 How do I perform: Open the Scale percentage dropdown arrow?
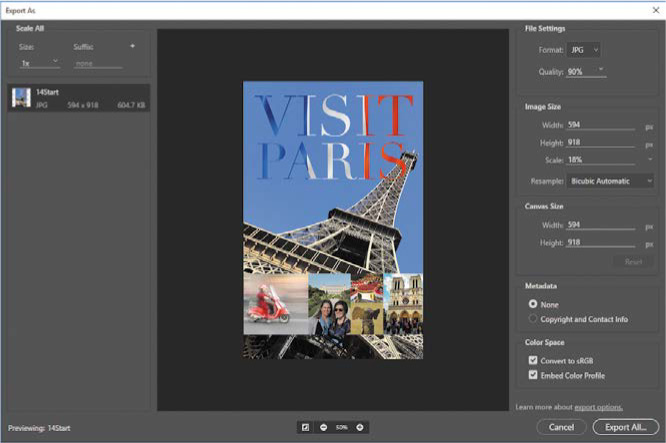[650, 159]
